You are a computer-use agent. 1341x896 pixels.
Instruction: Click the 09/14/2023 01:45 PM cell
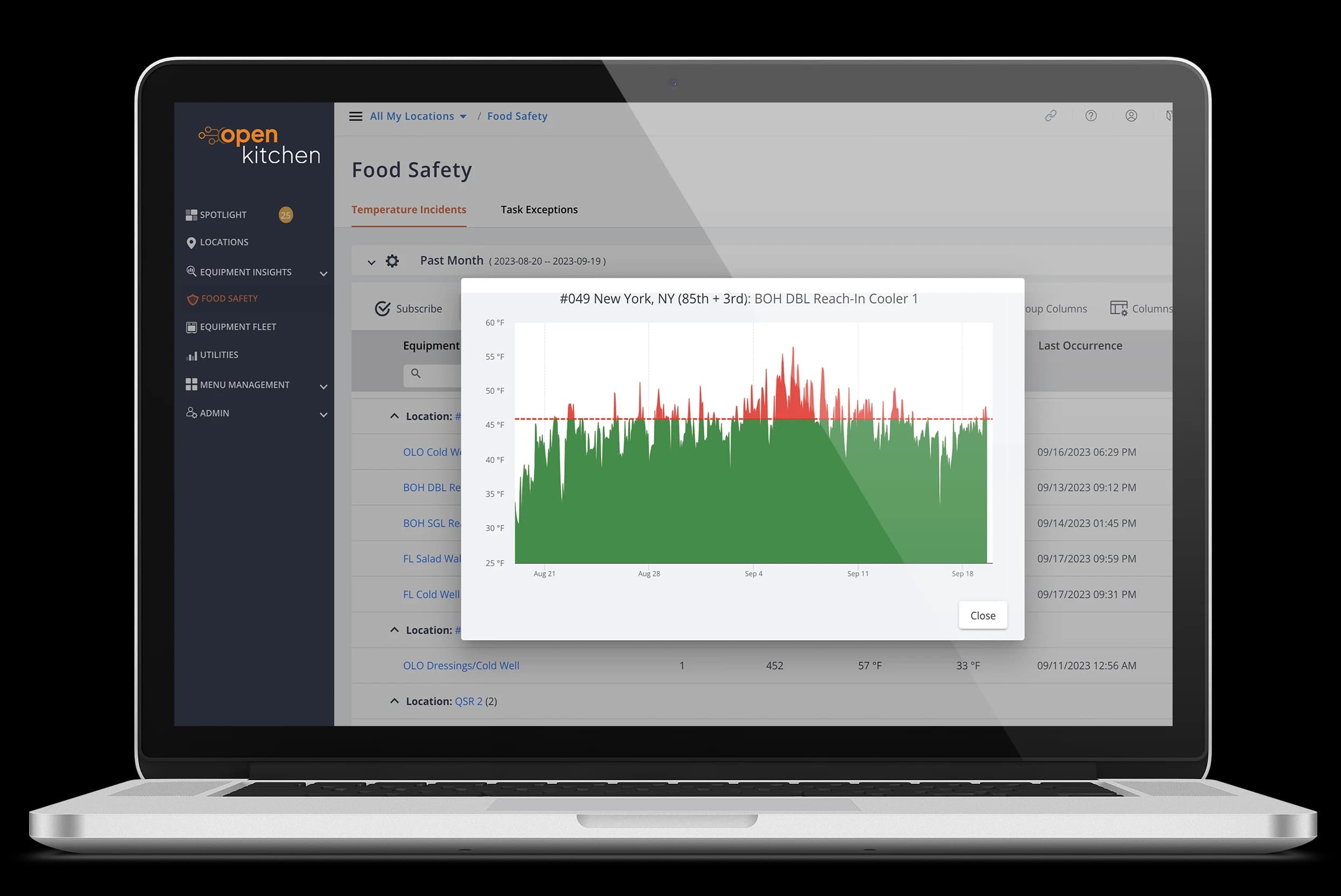coord(1087,523)
